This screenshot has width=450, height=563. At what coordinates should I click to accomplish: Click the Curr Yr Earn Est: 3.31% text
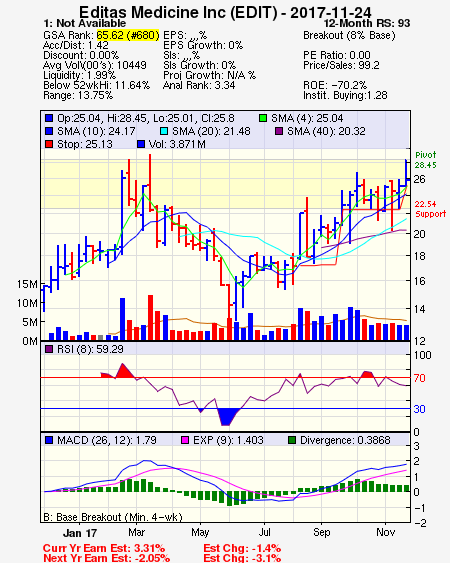point(104,548)
